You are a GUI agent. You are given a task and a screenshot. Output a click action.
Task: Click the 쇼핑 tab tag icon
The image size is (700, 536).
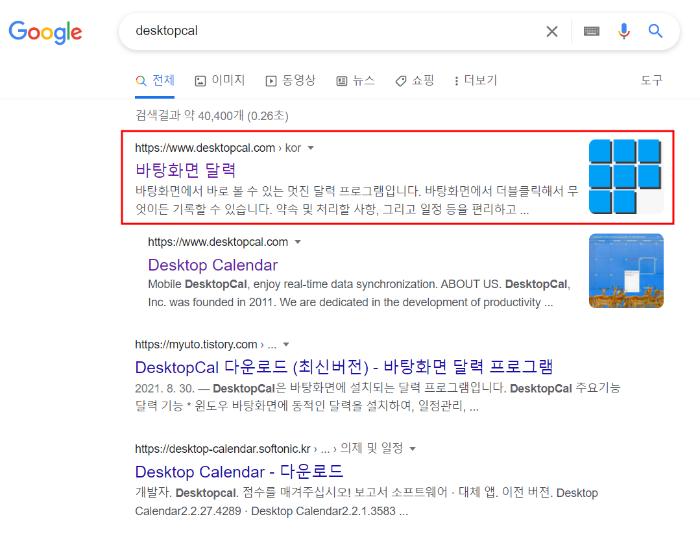click(x=400, y=81)
